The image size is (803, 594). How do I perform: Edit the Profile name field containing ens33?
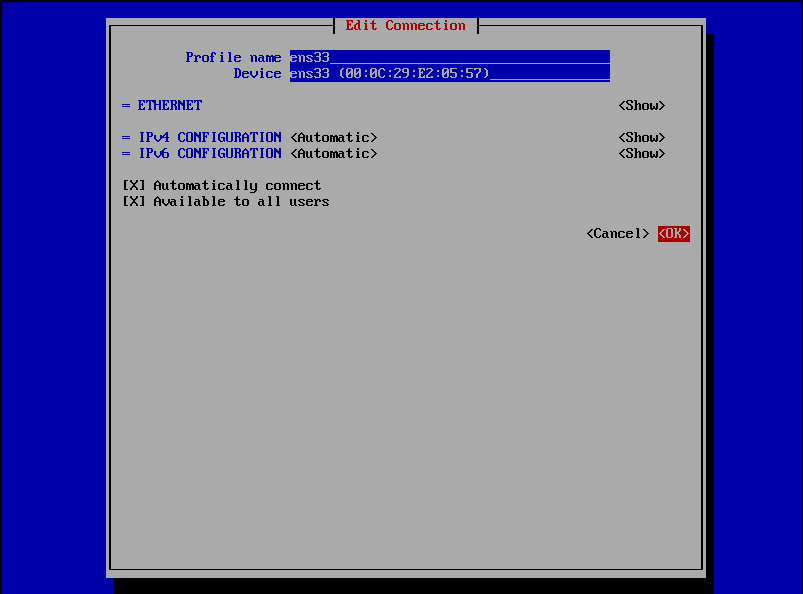pyautogui.click(x=450, y=57)
